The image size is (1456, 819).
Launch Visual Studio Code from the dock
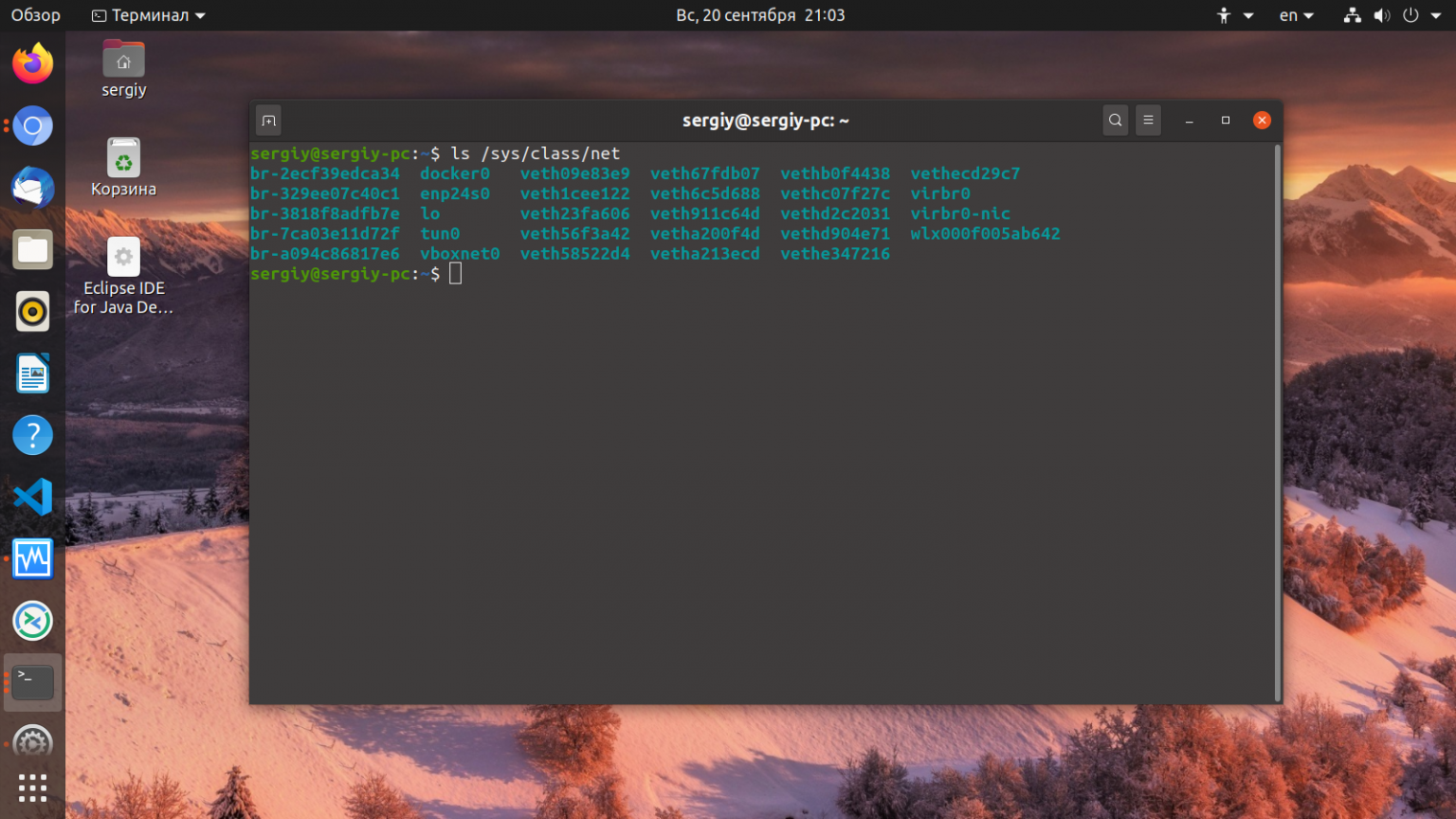pos(33,496)
